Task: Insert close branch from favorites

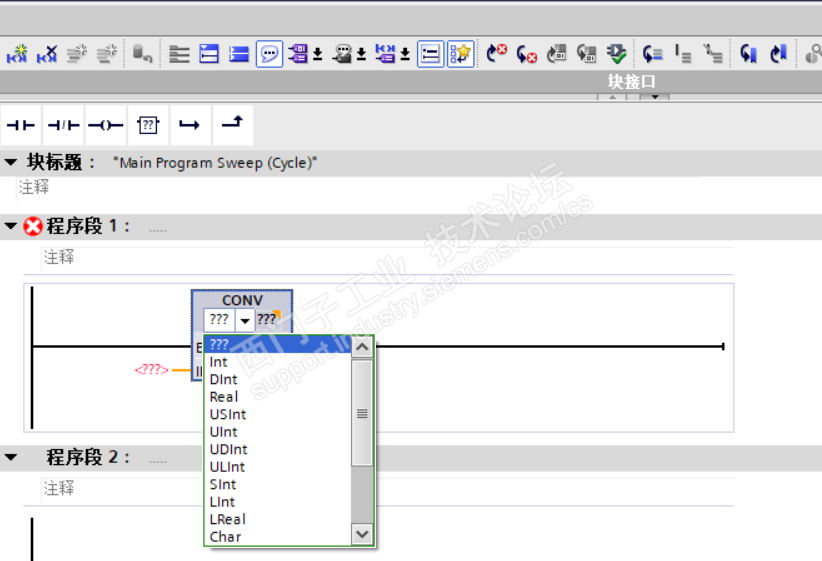Action: point(232,125)
